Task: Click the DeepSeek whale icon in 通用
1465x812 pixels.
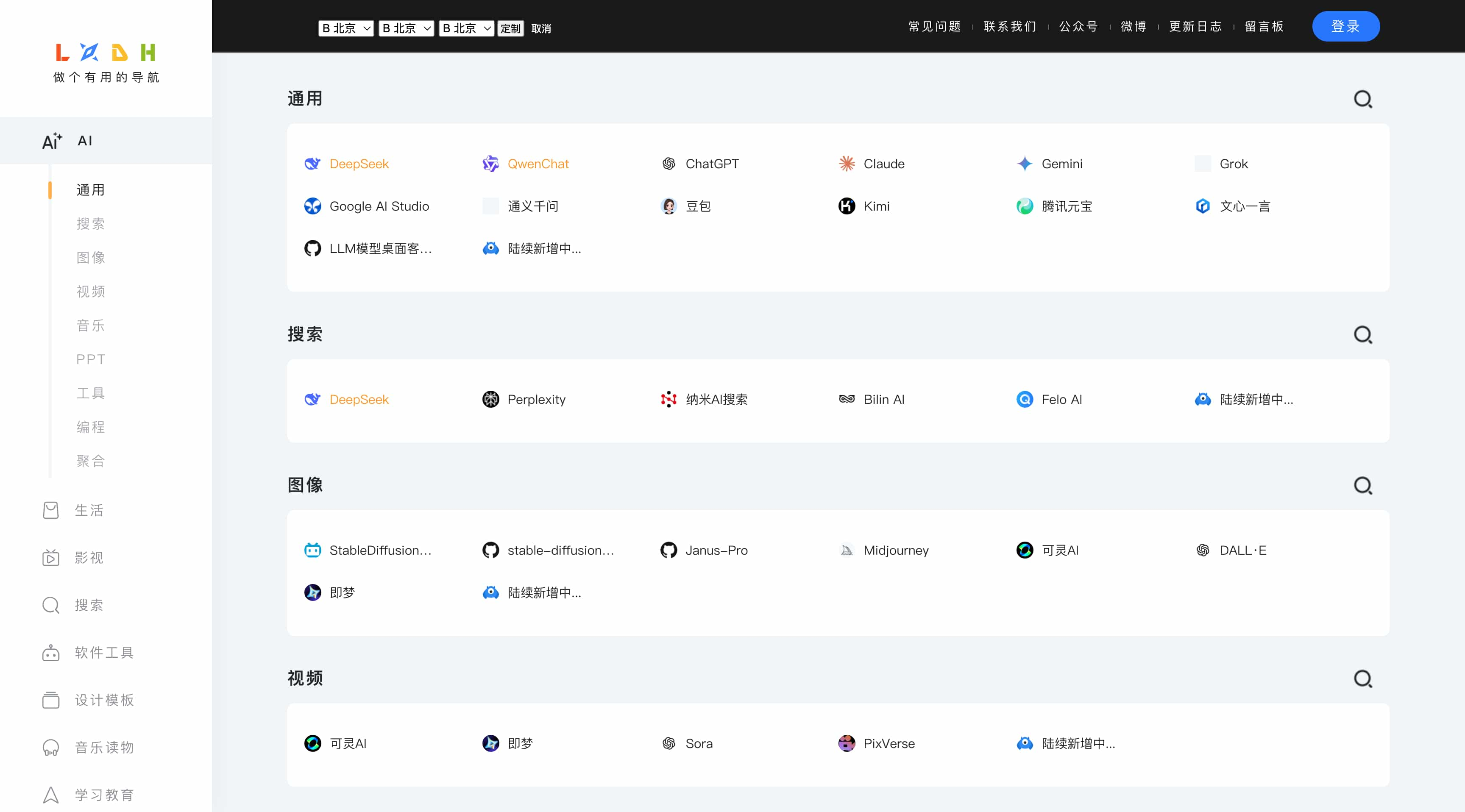Action: click(312, 164)
